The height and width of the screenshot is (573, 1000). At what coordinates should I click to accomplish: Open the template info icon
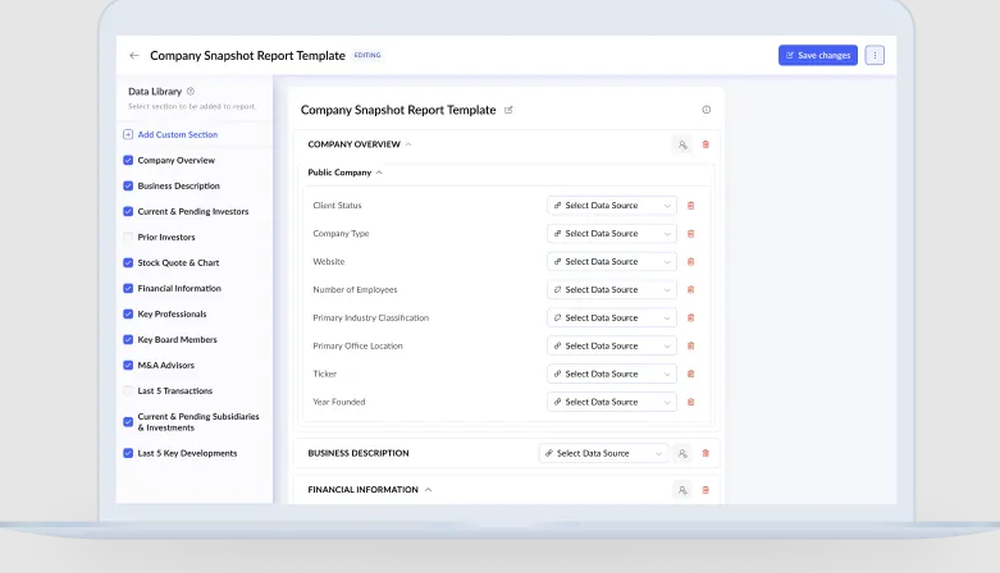point(706,110)
